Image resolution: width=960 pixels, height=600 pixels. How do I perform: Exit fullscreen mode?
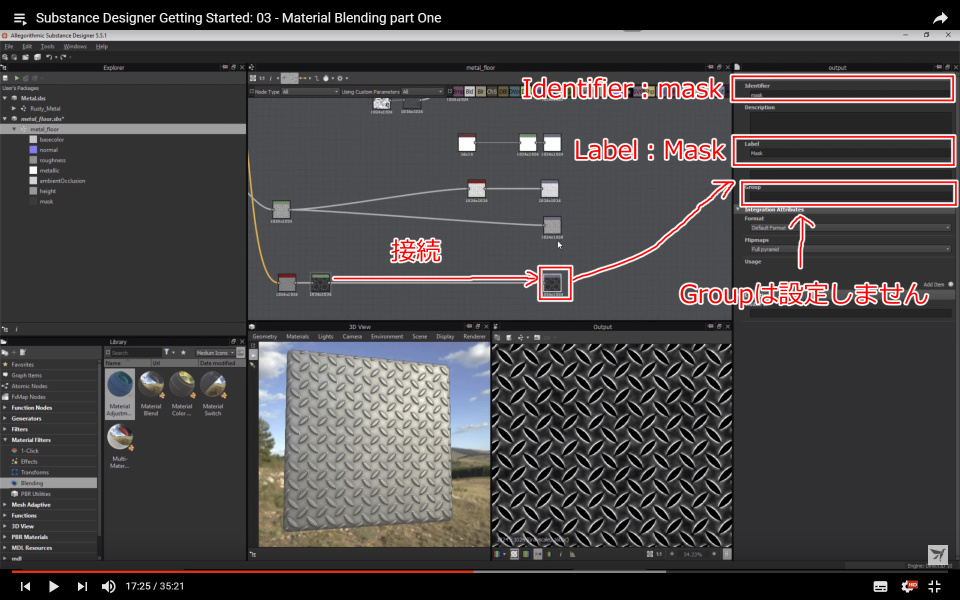point(935,587)
